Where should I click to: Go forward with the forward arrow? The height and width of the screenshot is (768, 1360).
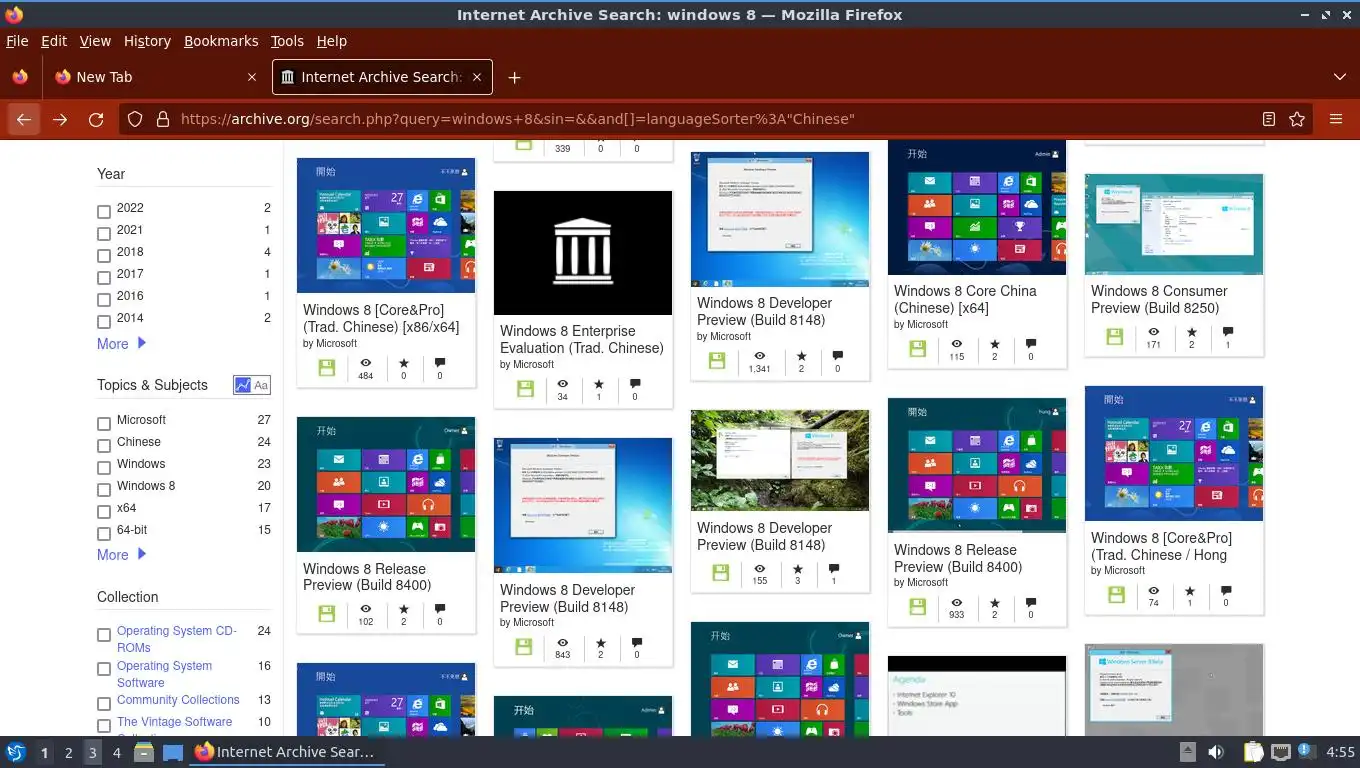pyautogui.click(x=60, y=119)
